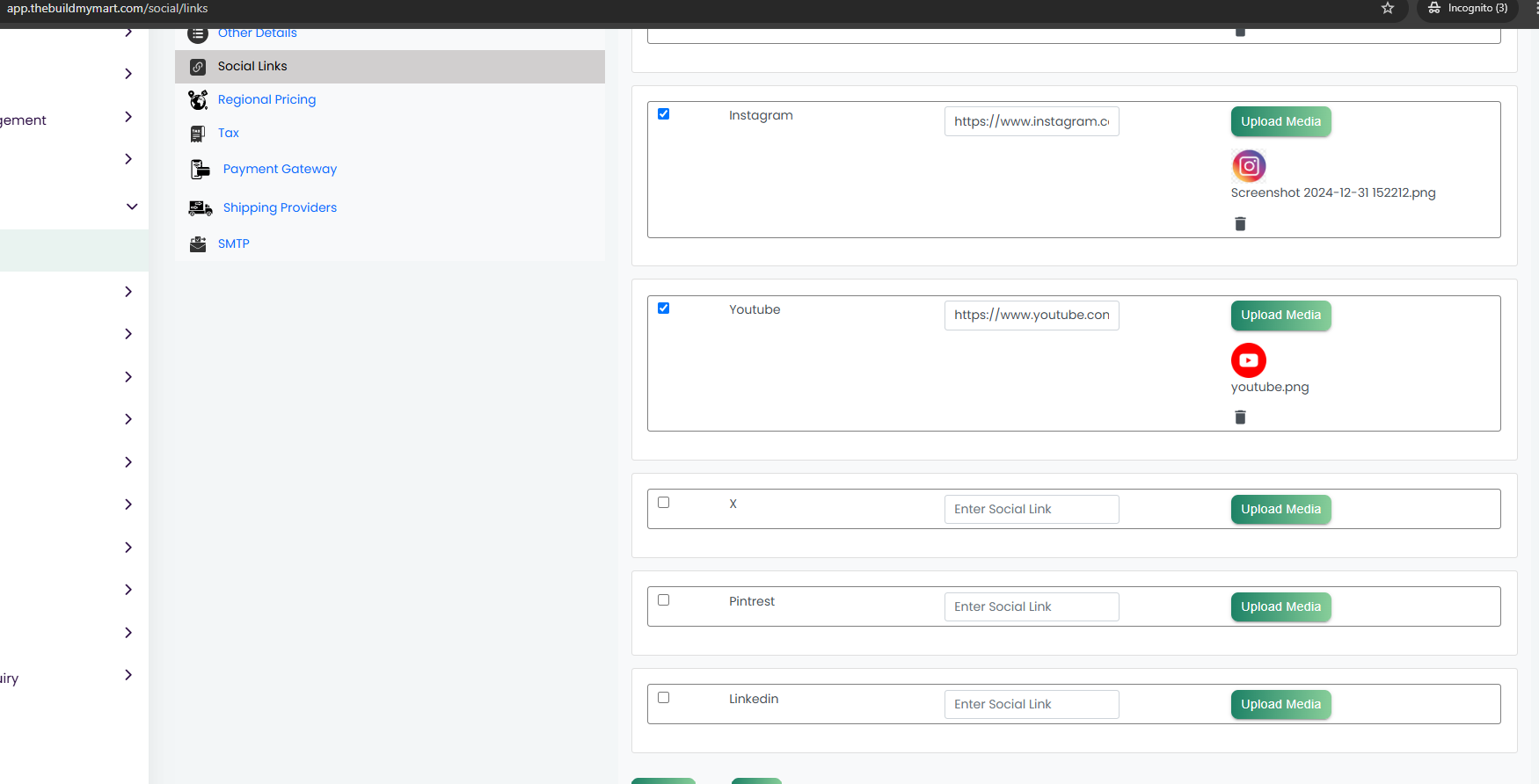
Task: Delete the Instagram media with trash icon
Action: (x=1240, y=224)
